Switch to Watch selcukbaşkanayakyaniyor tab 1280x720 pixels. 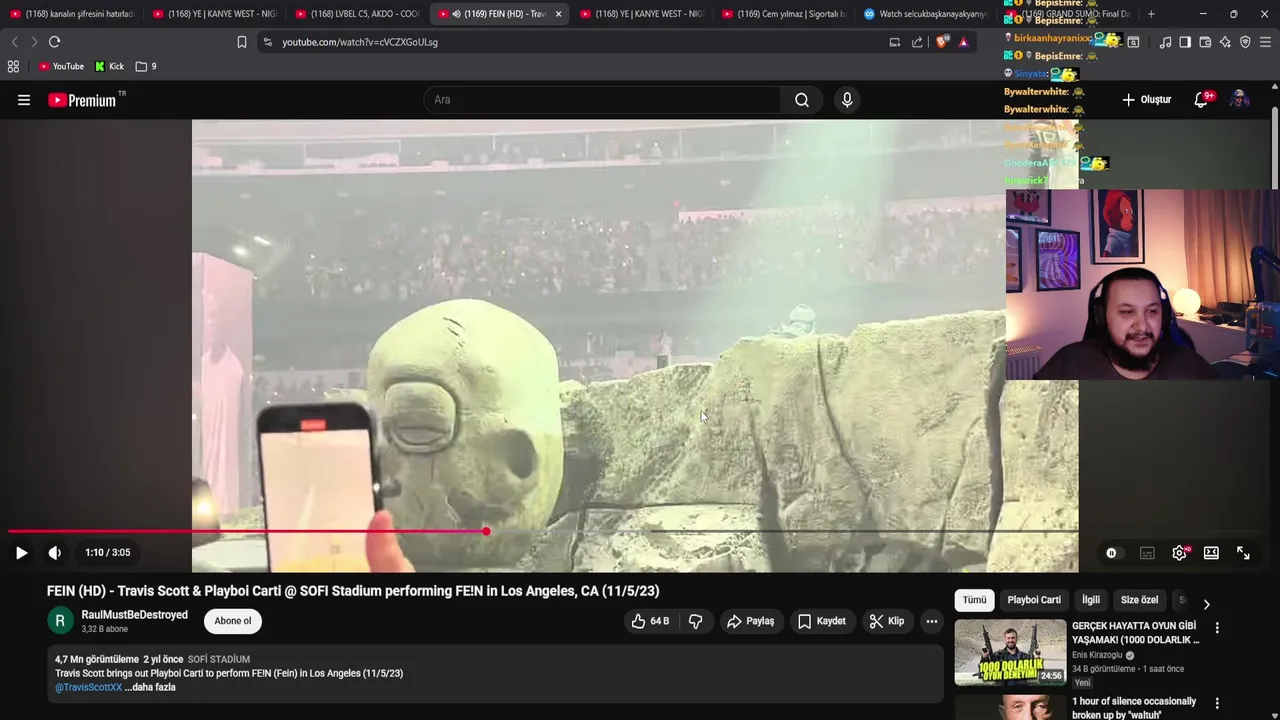coord(926,14)
